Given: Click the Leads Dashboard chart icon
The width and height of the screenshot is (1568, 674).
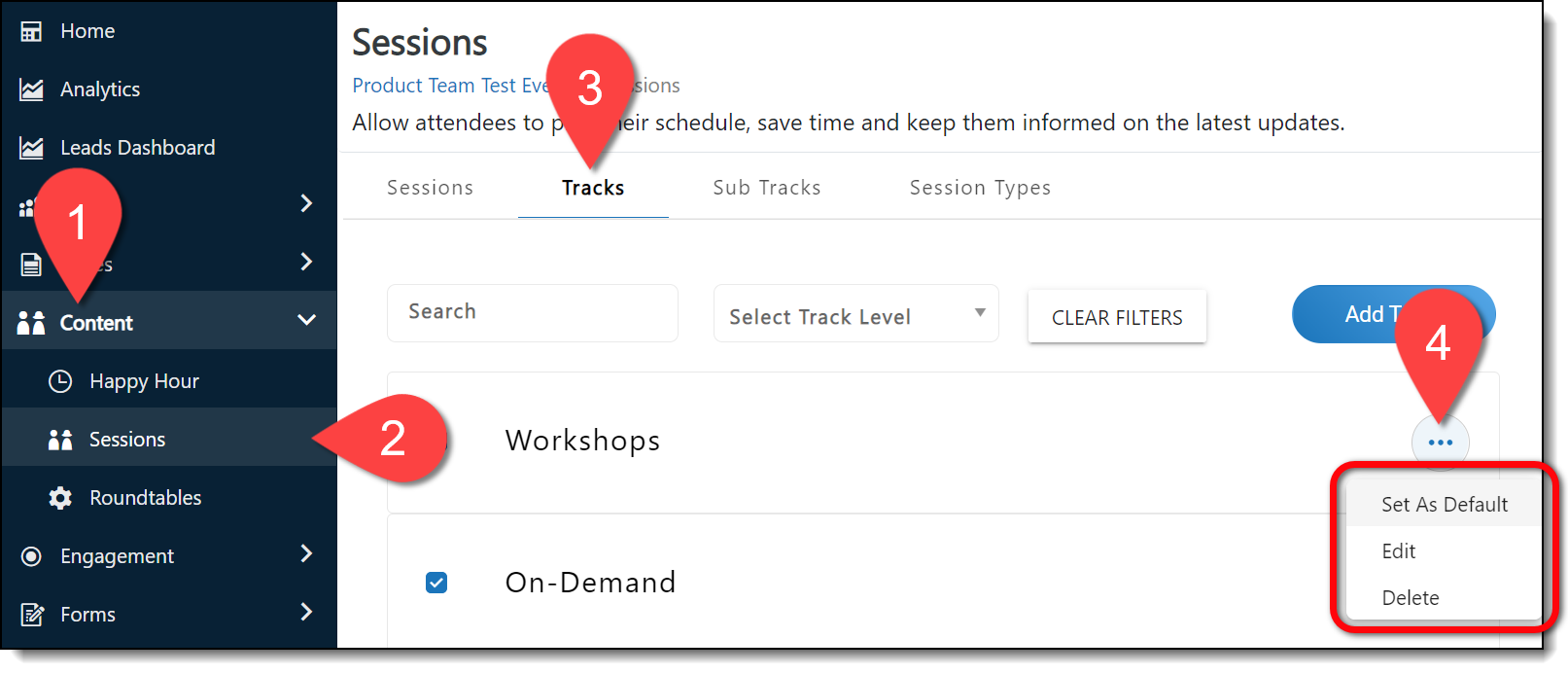Looking at the screenshot, I should pyautogui.click(x=31, y=148).
